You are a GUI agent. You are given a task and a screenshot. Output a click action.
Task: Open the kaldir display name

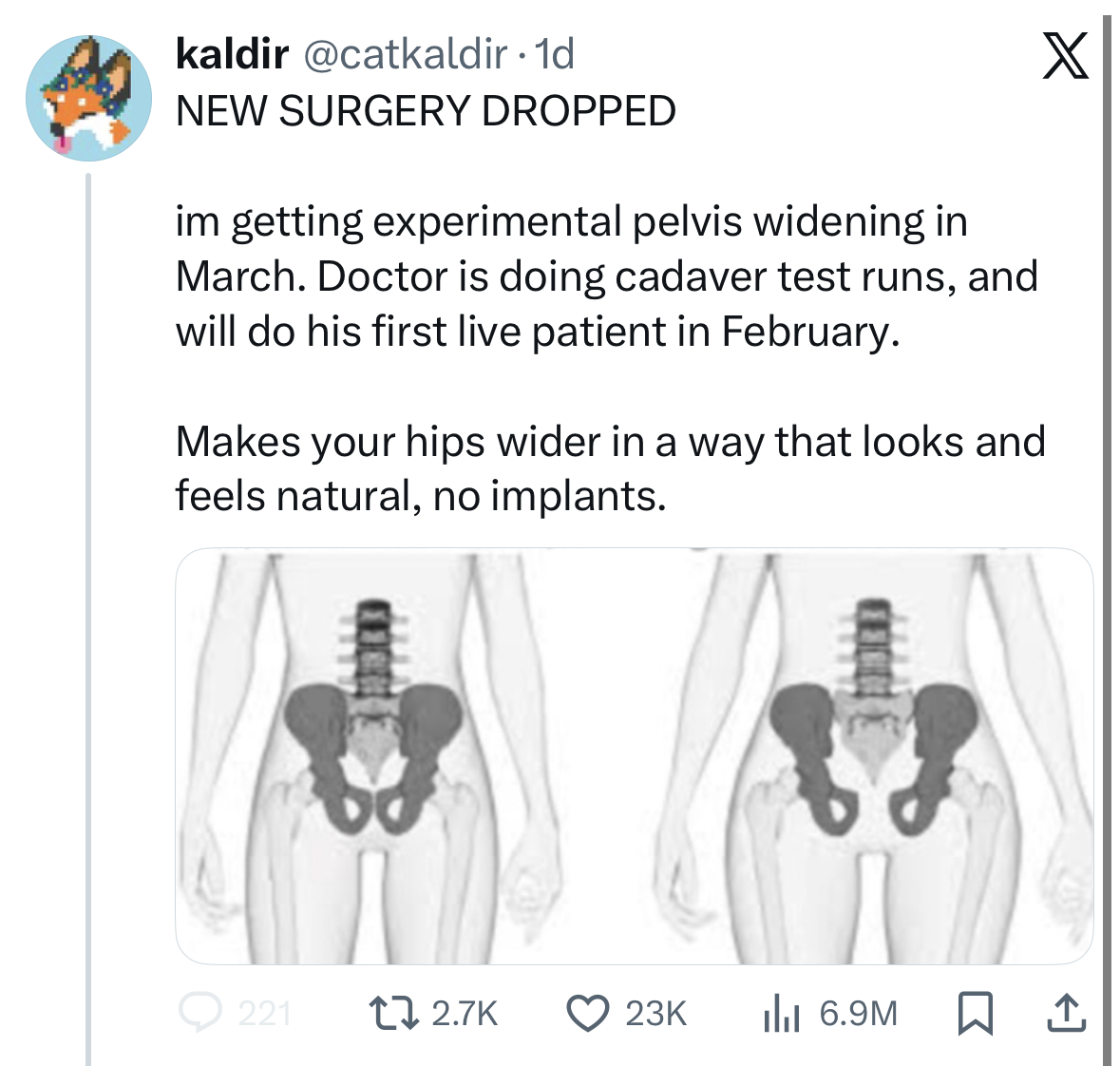[x=232, y=54]
